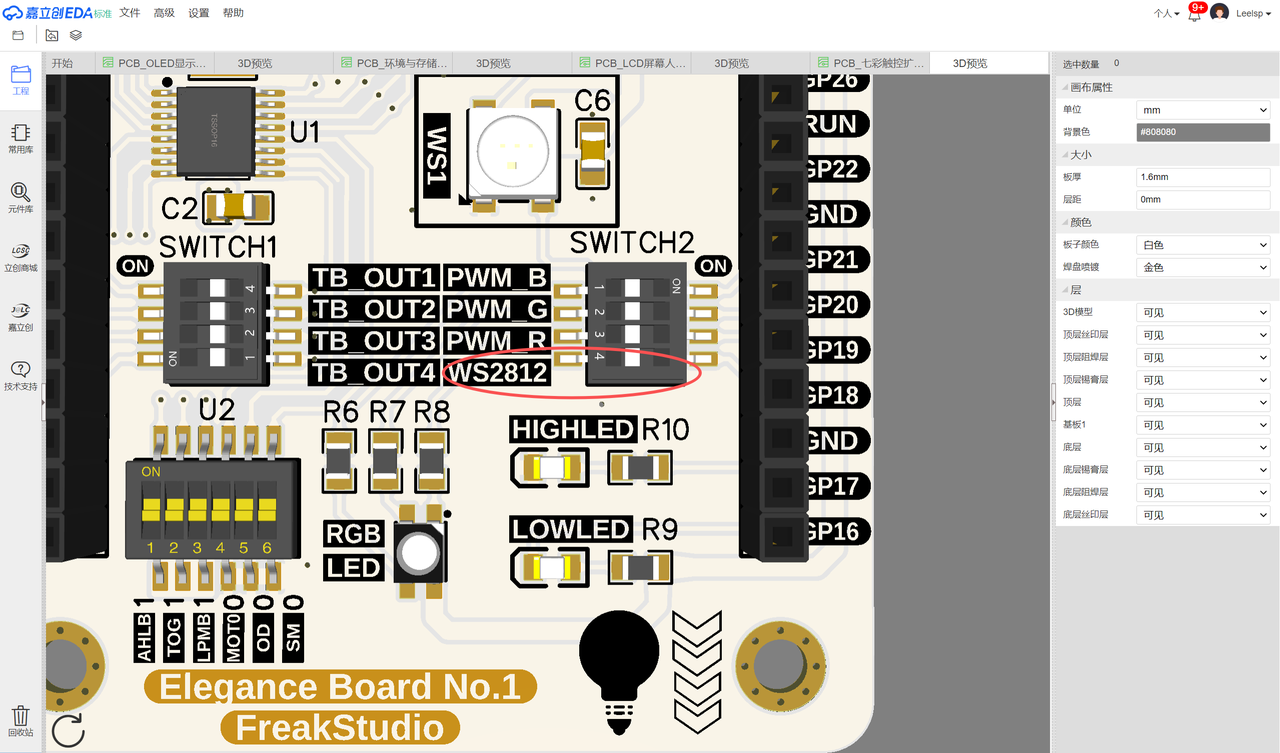Screen dimensions: 1280x753
Task: Open the 底层 visibility dropdown
Action: [1204, 447]
